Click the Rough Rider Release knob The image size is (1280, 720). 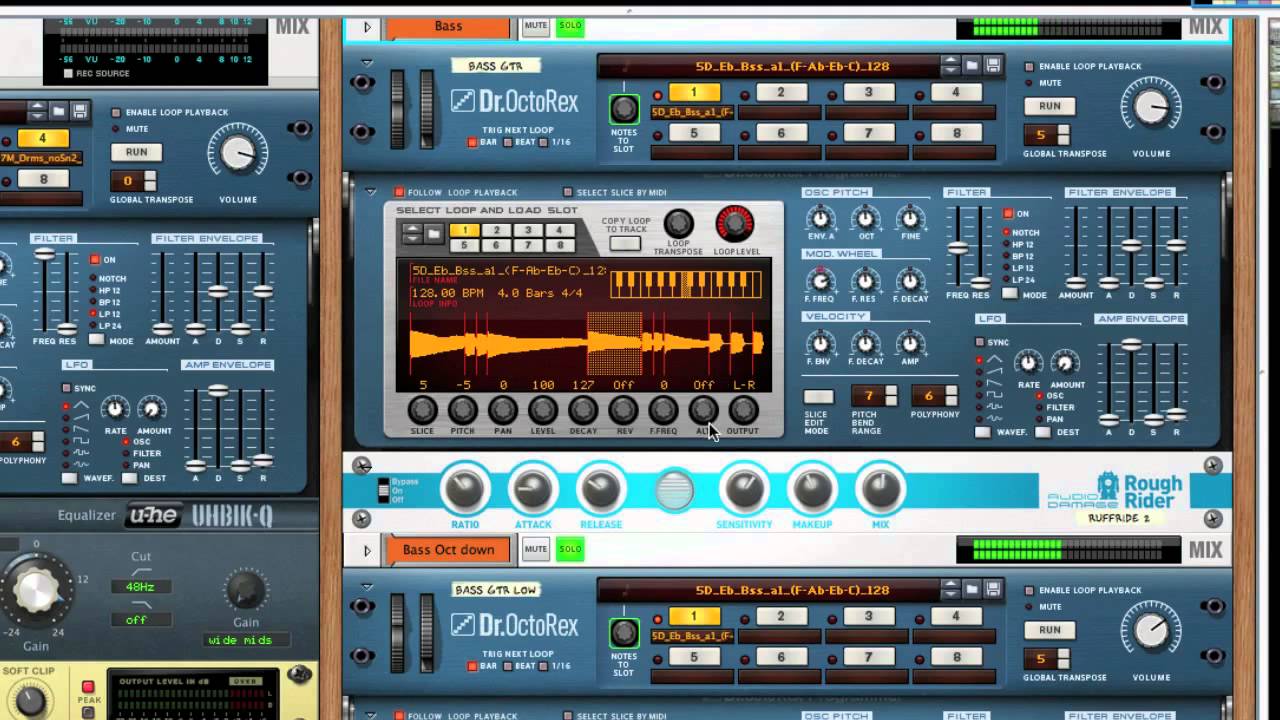601,490
